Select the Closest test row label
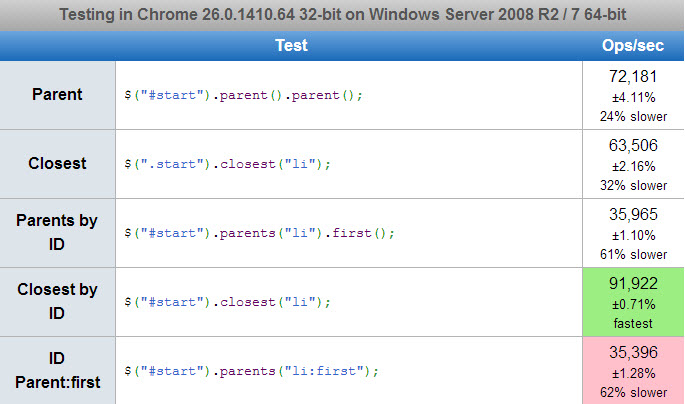 point(57,163)
